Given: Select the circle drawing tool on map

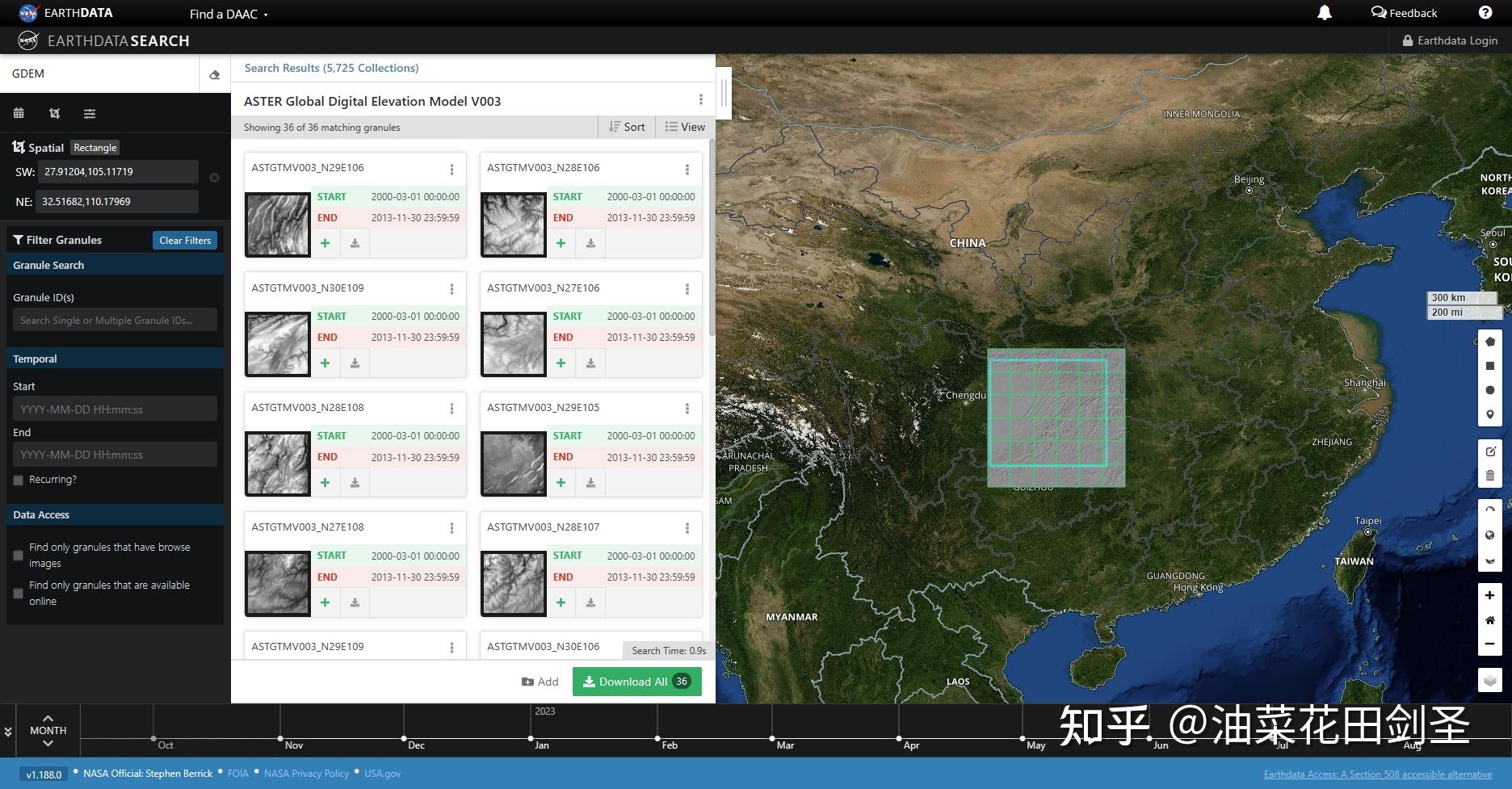Looking at the screenshot, I should click(x=1490, y=390).
